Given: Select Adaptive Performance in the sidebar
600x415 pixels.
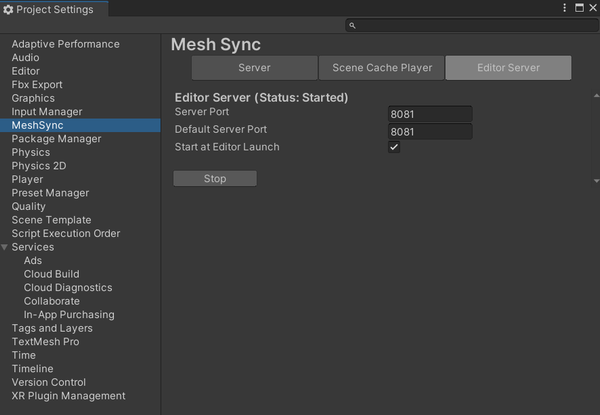Looking at the screenshot, I should [x=65, y=44].
